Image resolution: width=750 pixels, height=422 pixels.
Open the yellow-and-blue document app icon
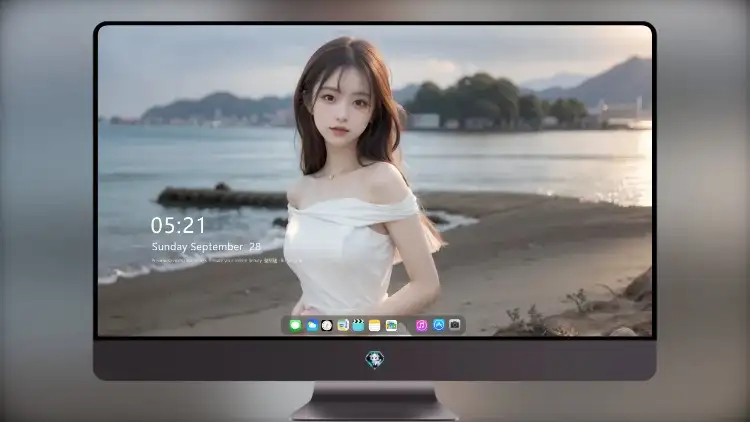tap(343, 325)
